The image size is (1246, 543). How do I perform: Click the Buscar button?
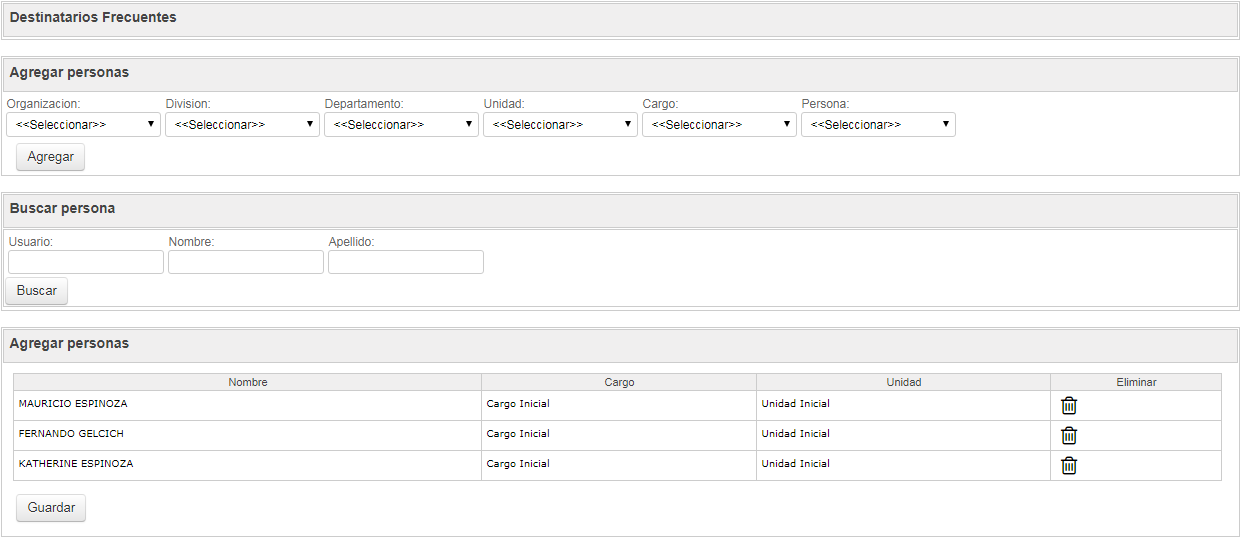click(37, 291)
